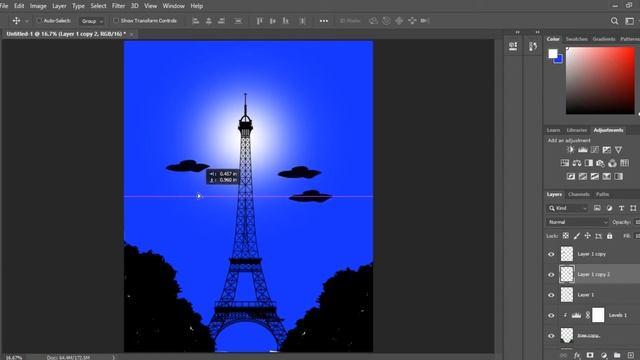The height and width of the screenshot is (360, 640).
Task: Click the Levels 1 white mask thumbnail
Action: [x=598, y=315]
